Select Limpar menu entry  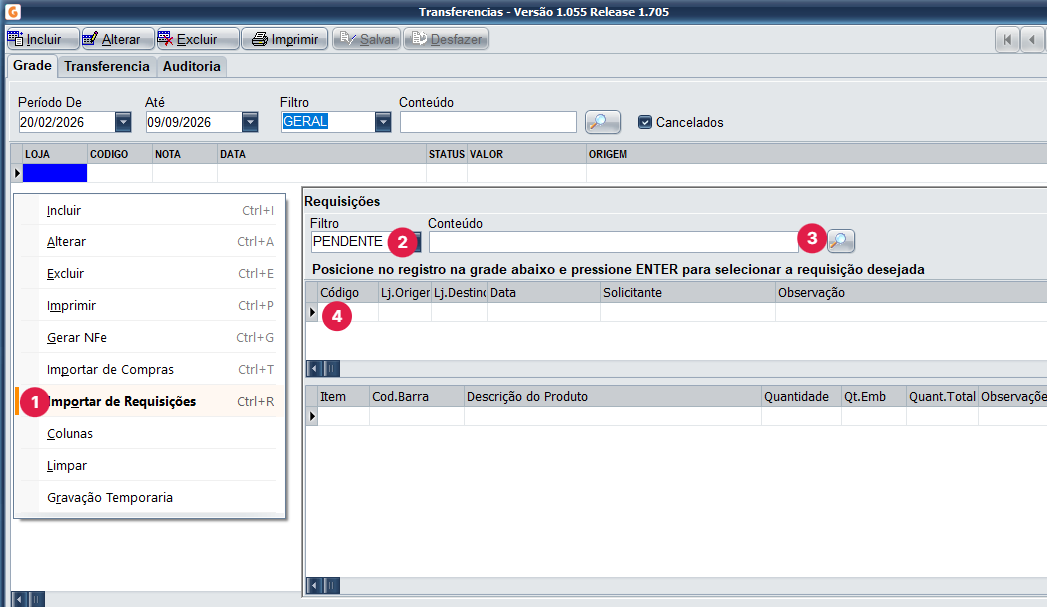point(150,466)
